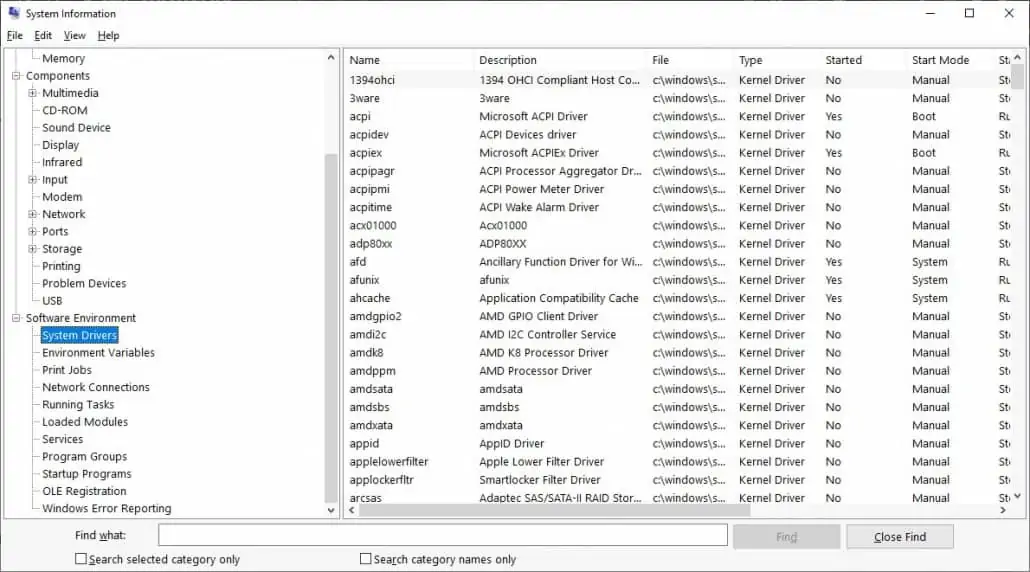Viewport: 1030px width, 572px height.
Task: Click the driver list scroll-left arrow
Action: pos(352,510)
